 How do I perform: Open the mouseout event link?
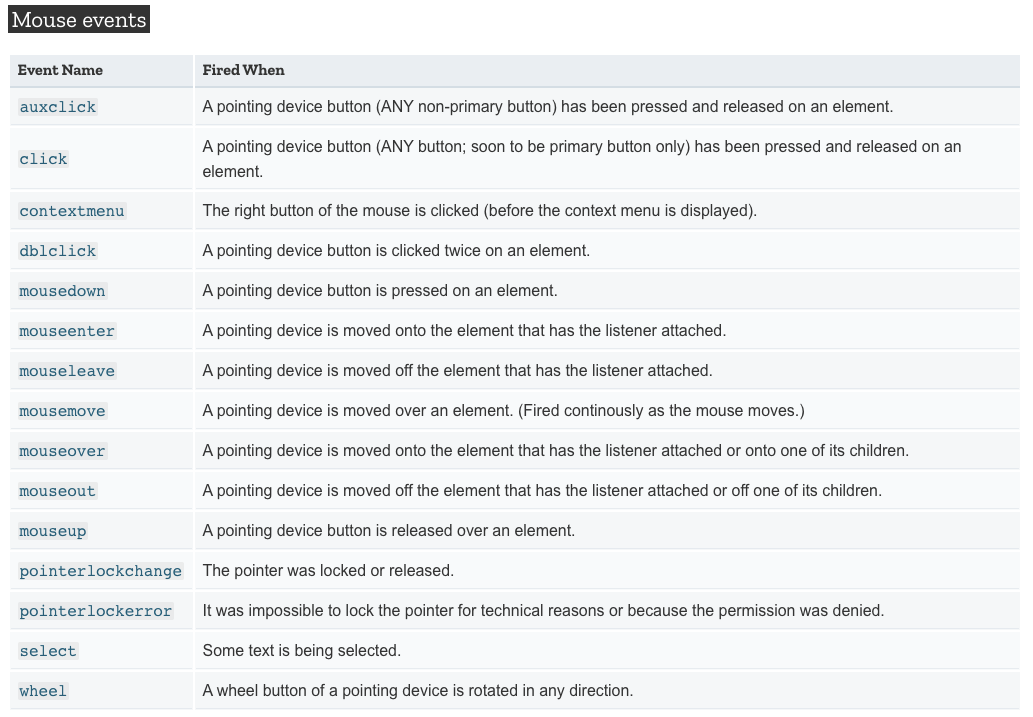click(58, 491)
